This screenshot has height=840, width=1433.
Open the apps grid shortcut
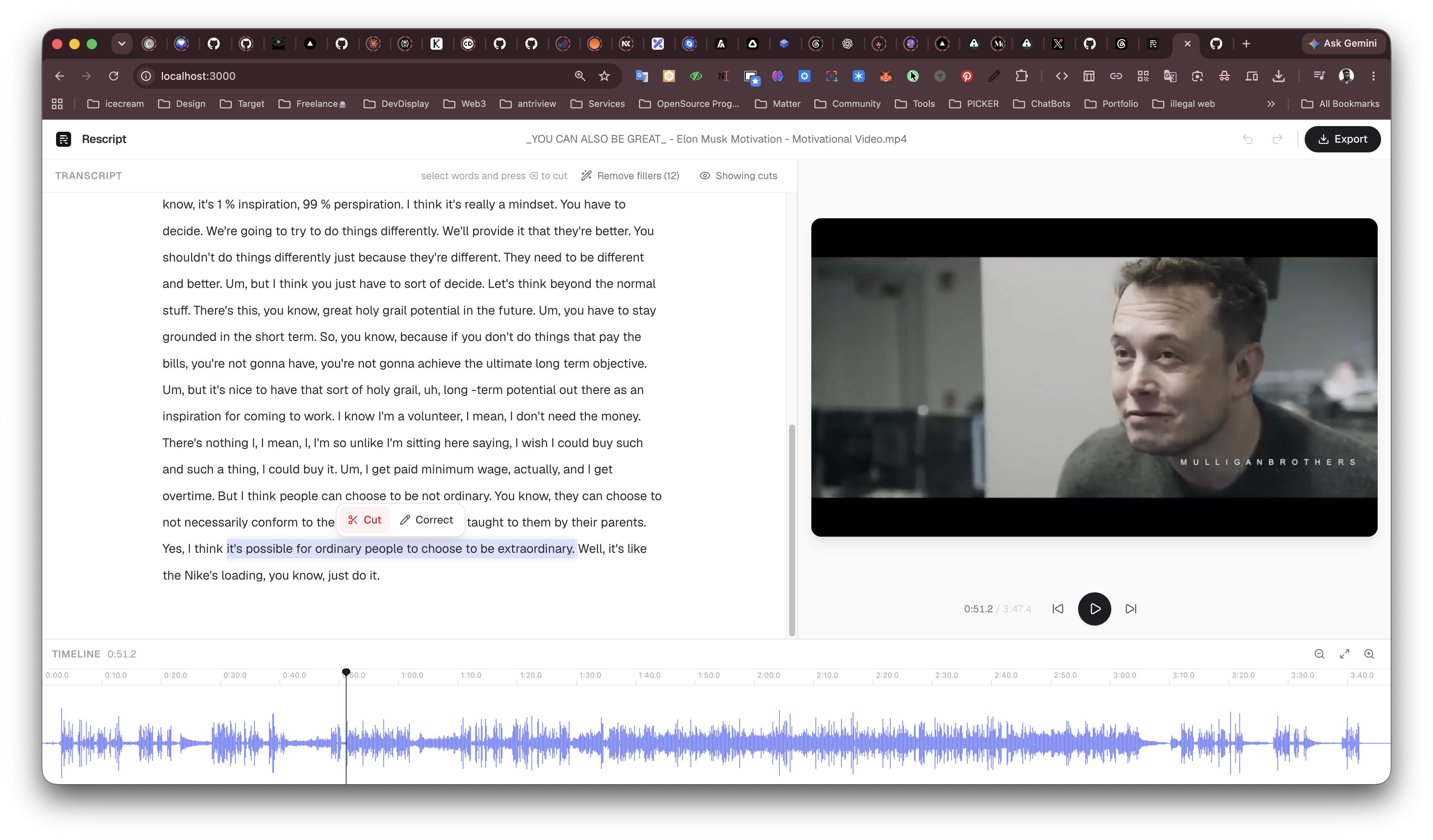click(x=57, y=104)
